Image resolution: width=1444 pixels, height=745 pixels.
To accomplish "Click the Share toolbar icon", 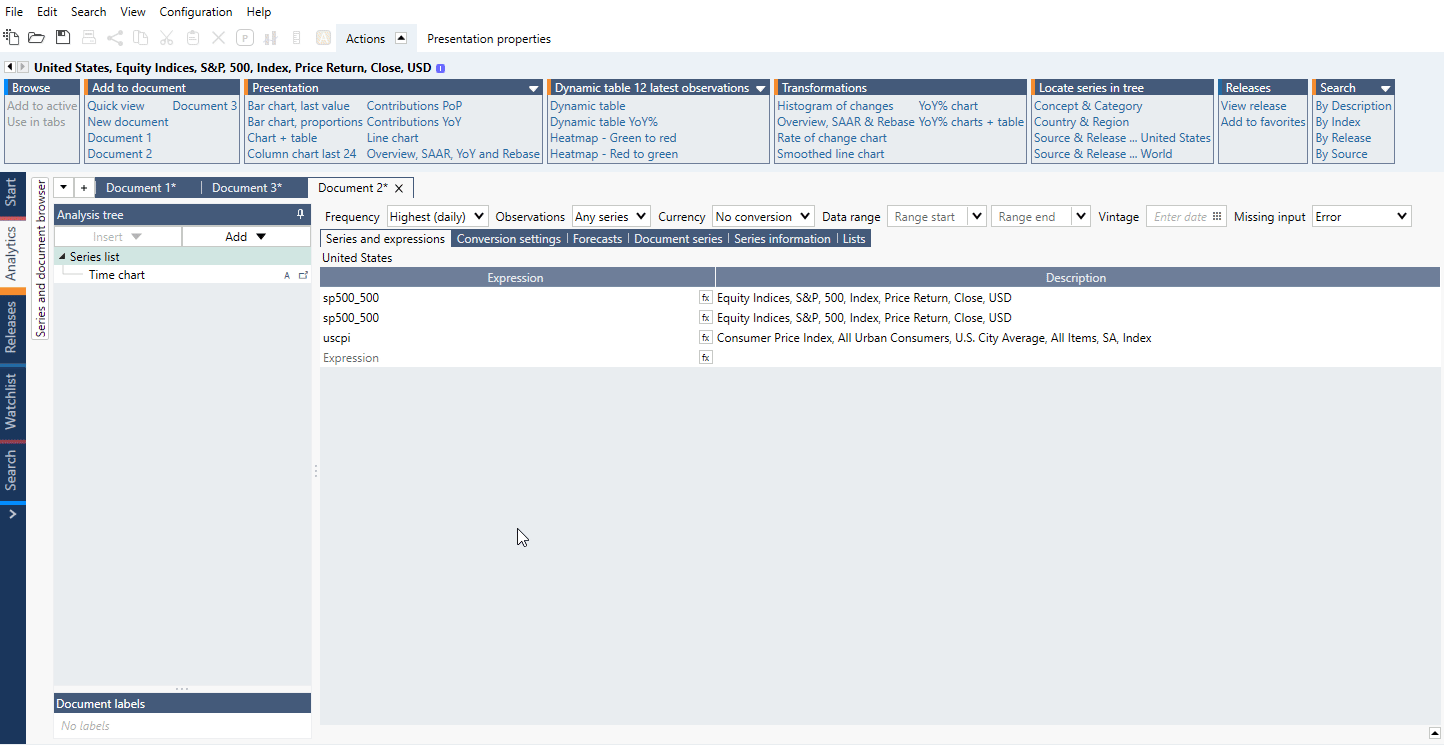I will tap(115, 38).
